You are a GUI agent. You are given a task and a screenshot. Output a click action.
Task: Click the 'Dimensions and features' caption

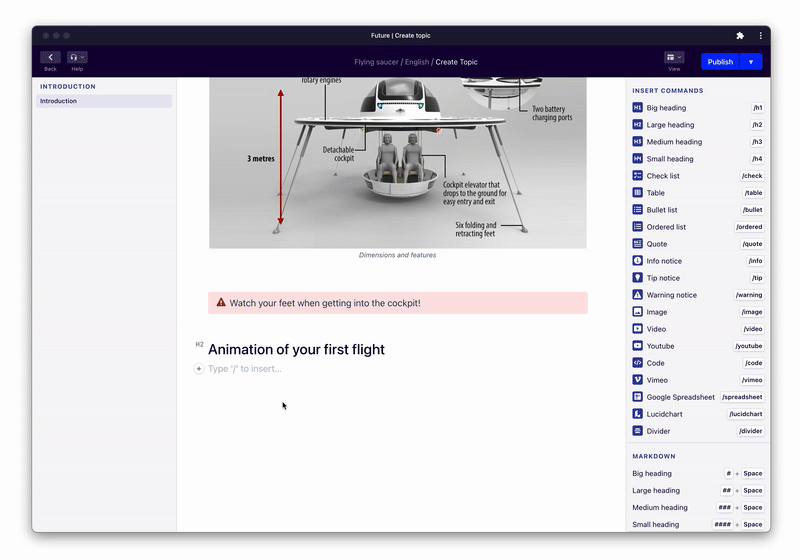click(397, 255)
